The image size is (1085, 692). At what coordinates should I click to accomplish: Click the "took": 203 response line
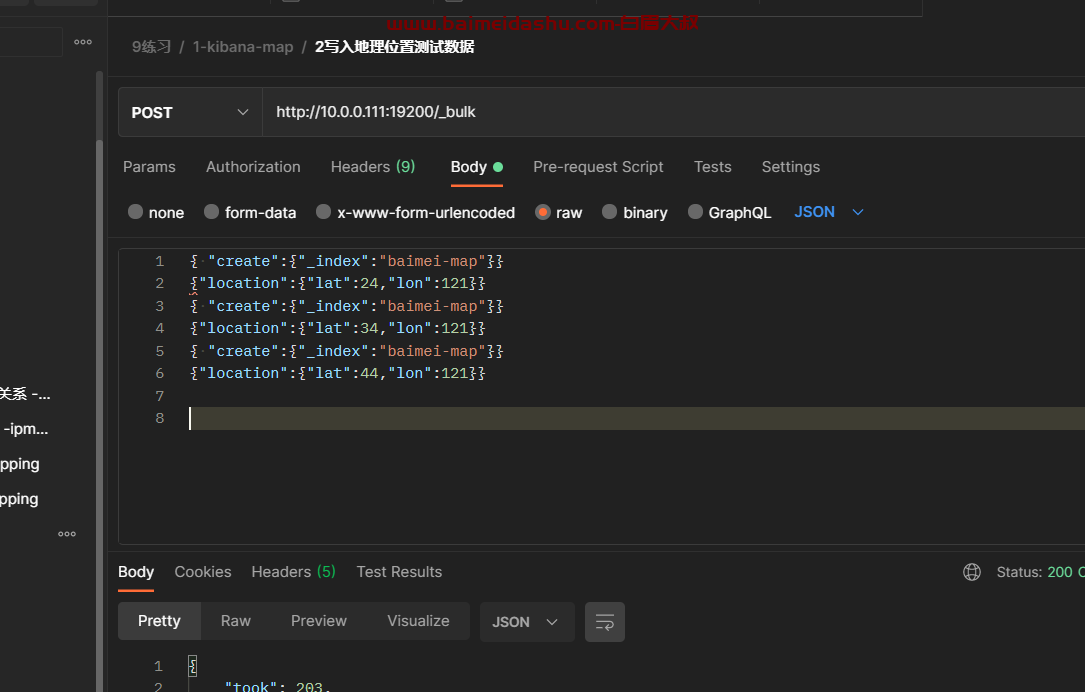(277, 686)
